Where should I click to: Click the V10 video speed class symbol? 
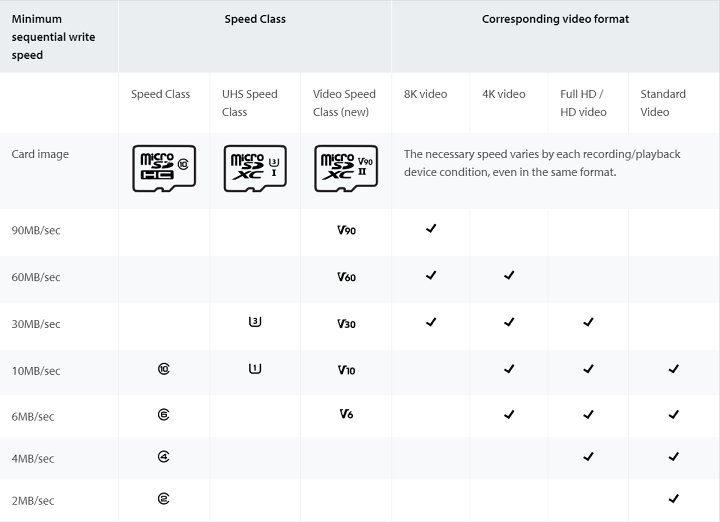(347, 370)
